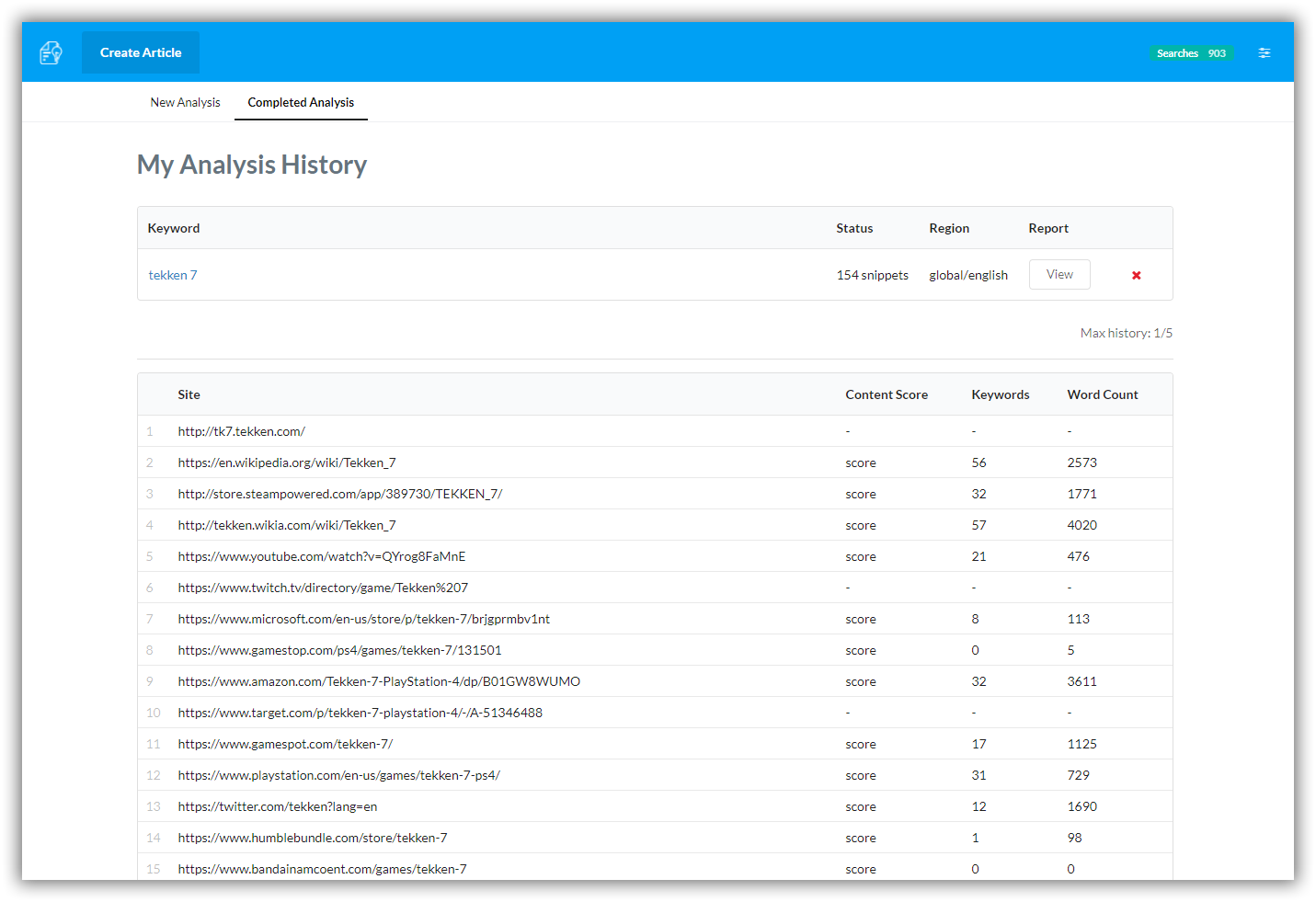The image size is (1316, 902).
Task: Click the Humble Bundle tekken-7 URL
Action: pyautogui.click(x=313, y=838)
